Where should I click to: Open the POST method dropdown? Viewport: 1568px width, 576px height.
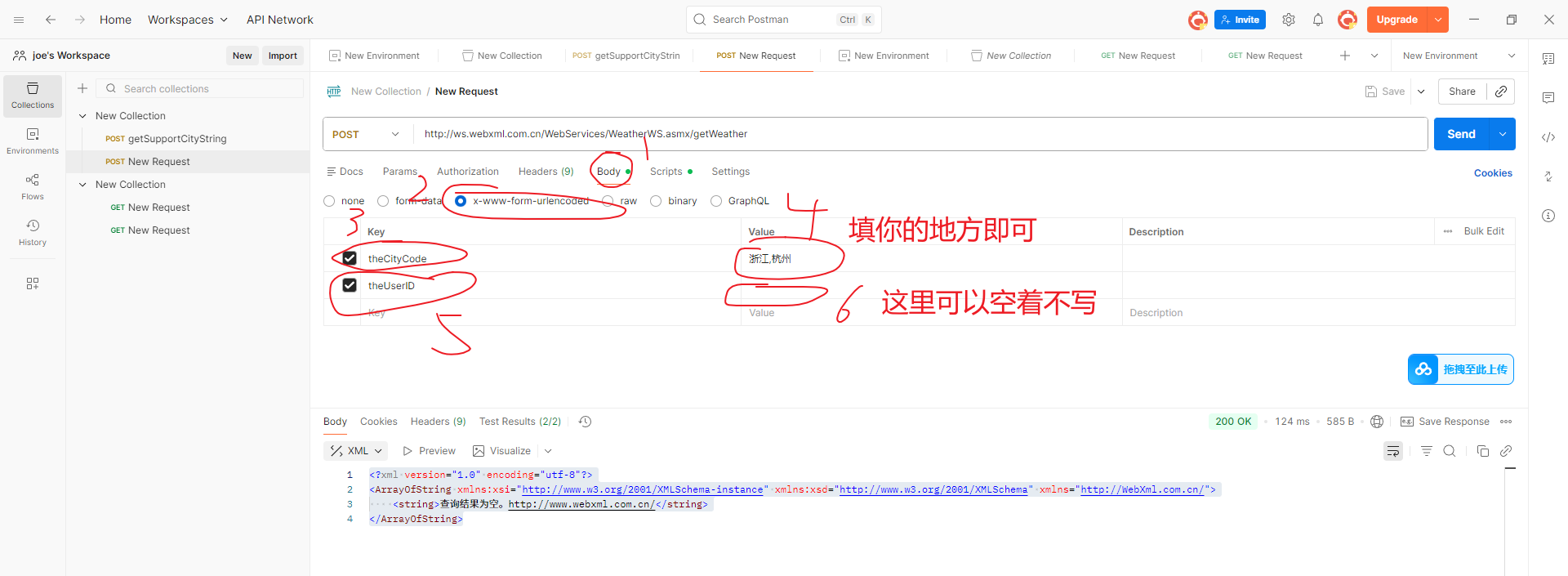[x=367, y=134]
